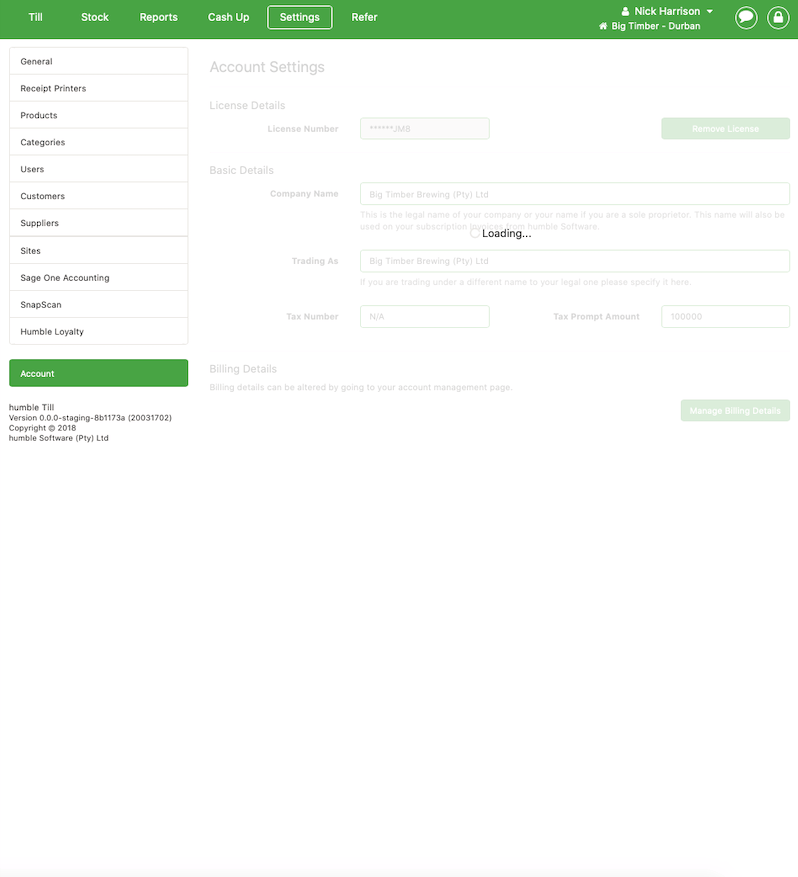The width and height of the screenshot is (798, 877).
Task: Click the user silhouette icon beside Nick Harrison
Action: (625, 11)
